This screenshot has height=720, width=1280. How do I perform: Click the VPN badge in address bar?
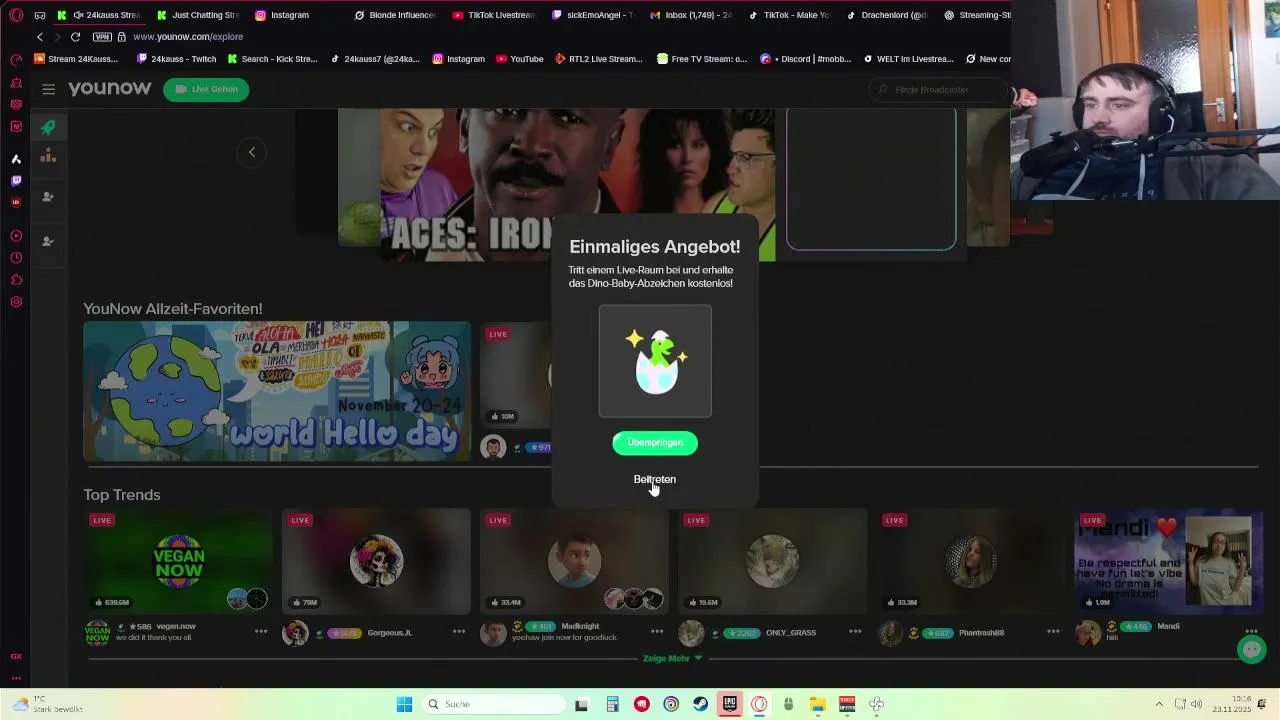coord(102,37)
